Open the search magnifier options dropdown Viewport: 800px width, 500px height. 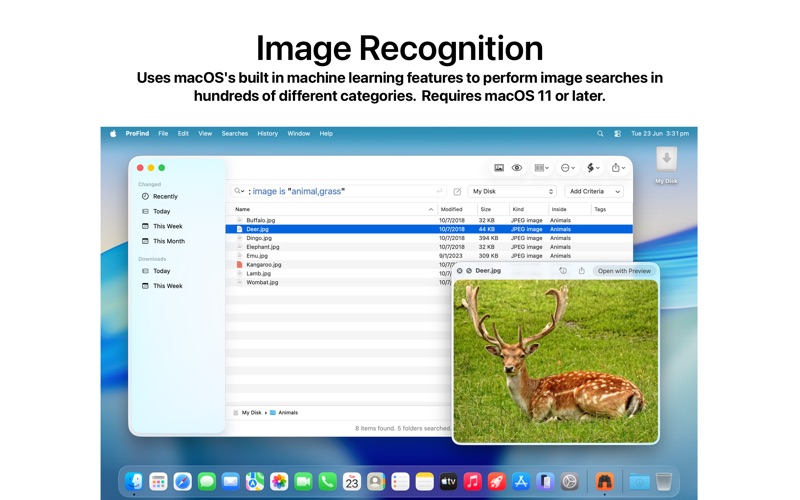[239, 191]
